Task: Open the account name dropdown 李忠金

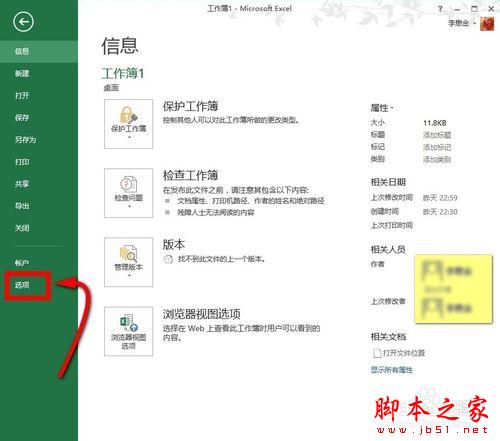Action: pos(462,23)
